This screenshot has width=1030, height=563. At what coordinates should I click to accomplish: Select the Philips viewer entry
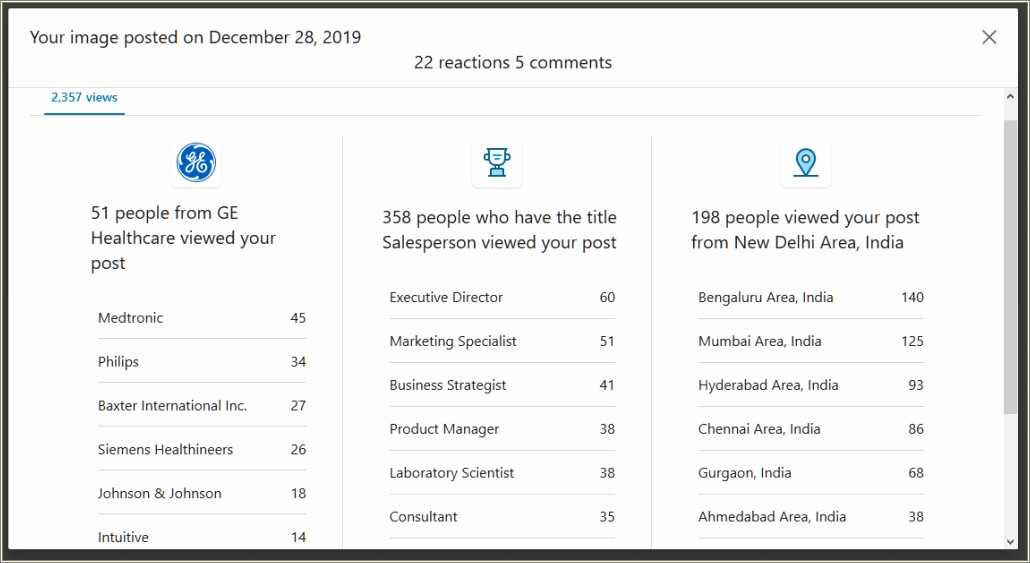[x=202, y=362]
